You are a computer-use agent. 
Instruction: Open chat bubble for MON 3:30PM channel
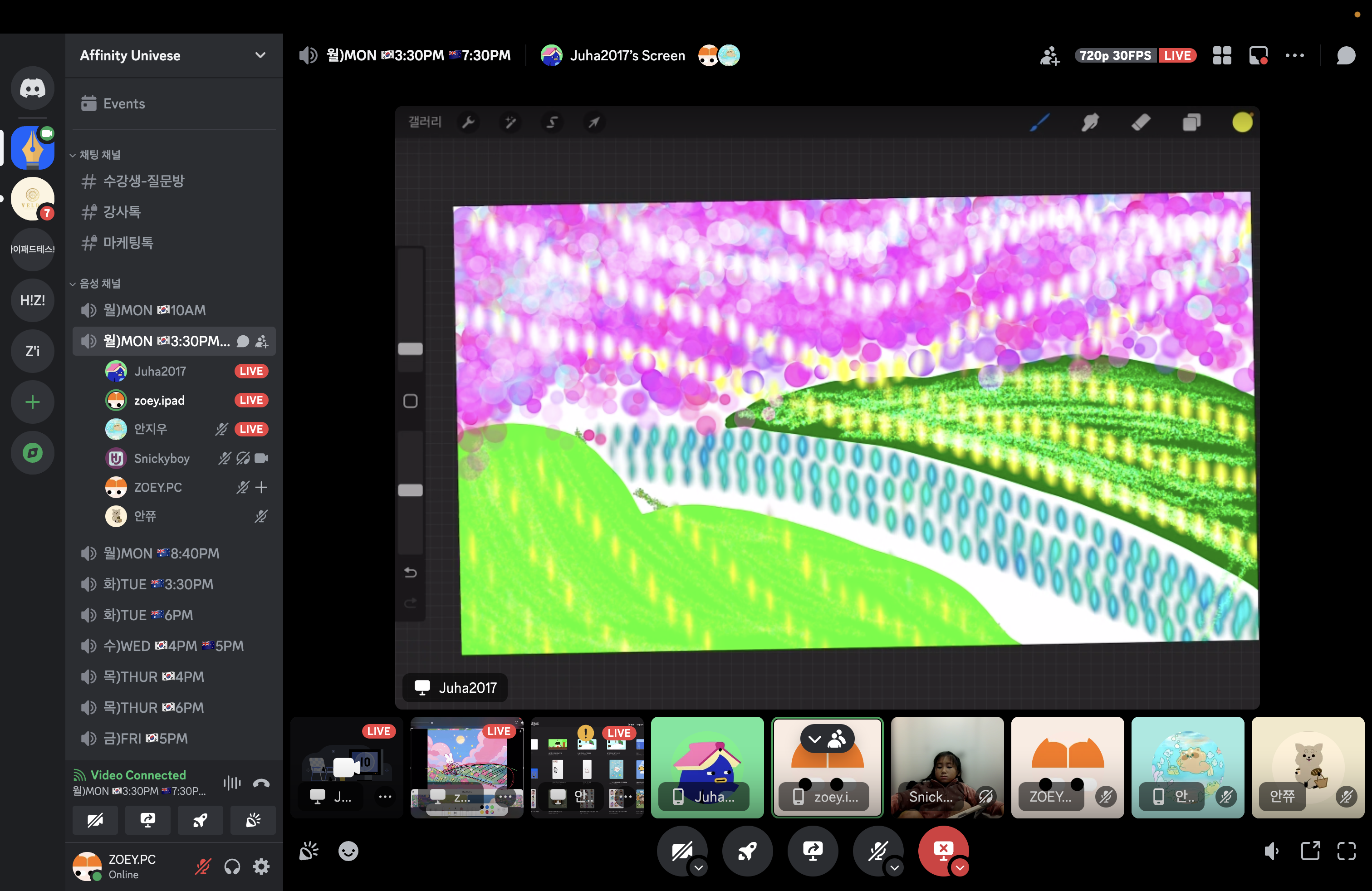(x=243, y=341)
